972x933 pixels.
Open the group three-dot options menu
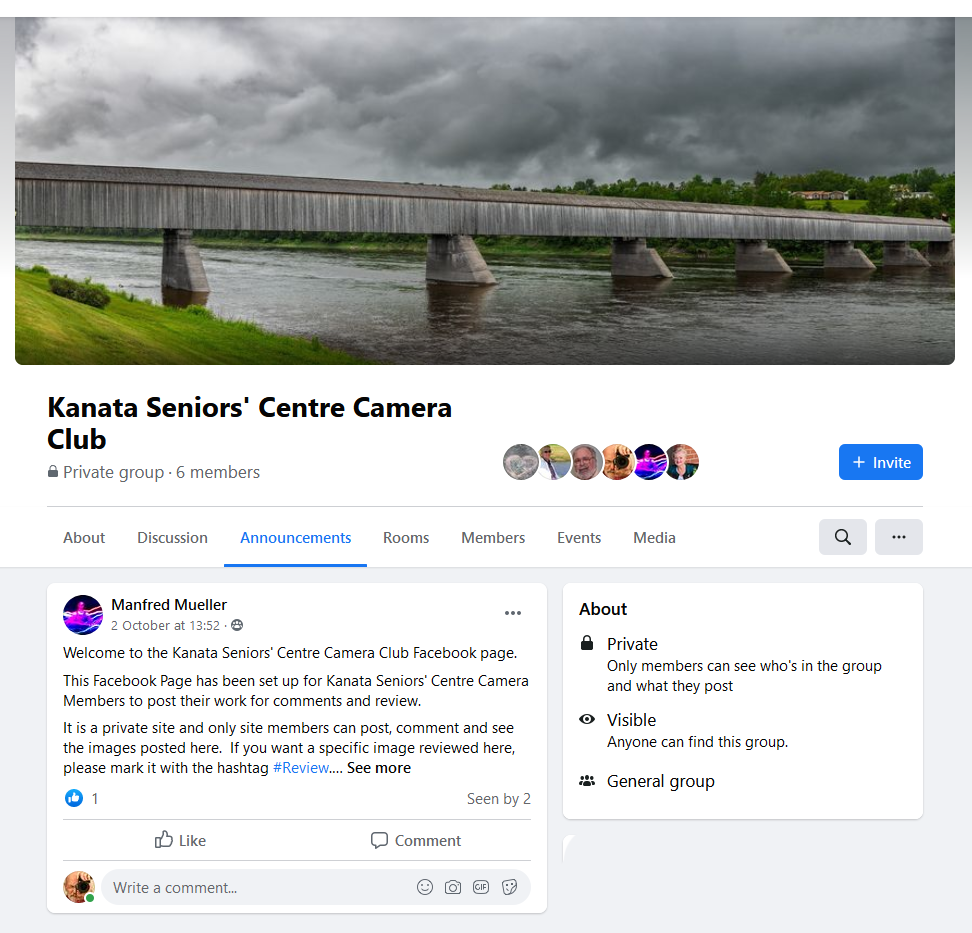pyautogui.click(x=898, y=537)
